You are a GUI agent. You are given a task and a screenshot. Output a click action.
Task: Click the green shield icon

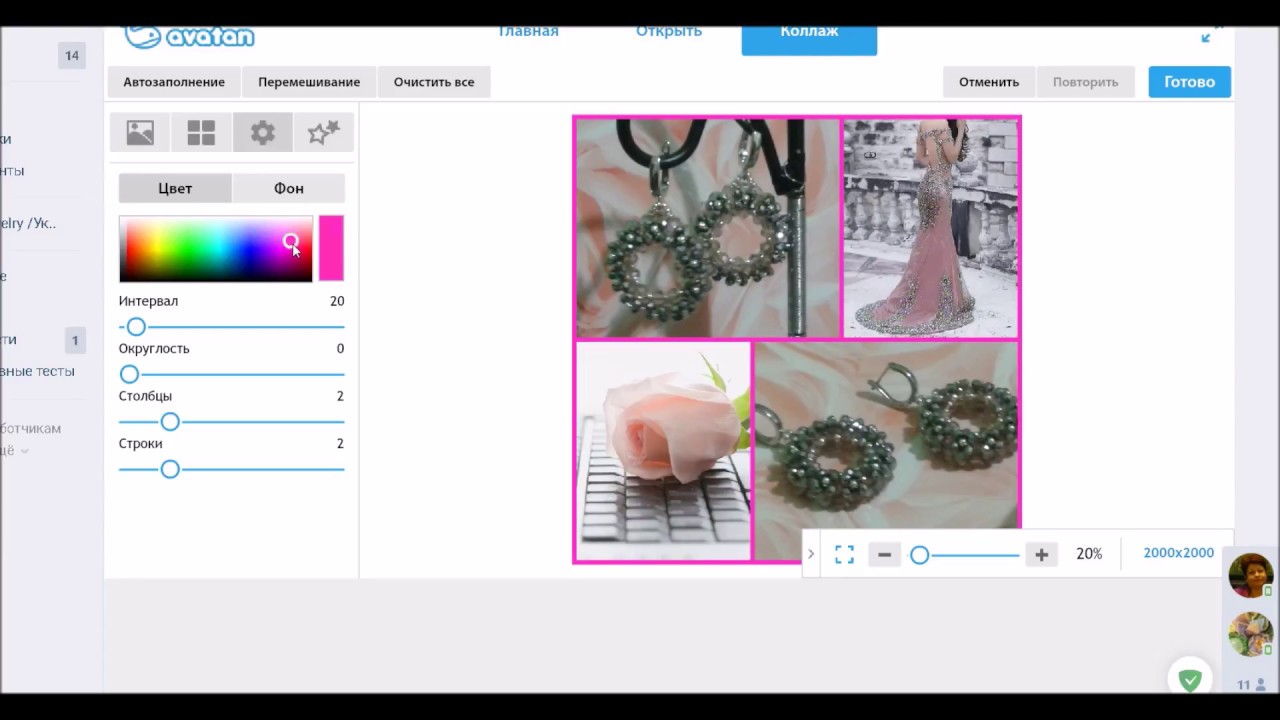click(1190, 680)
